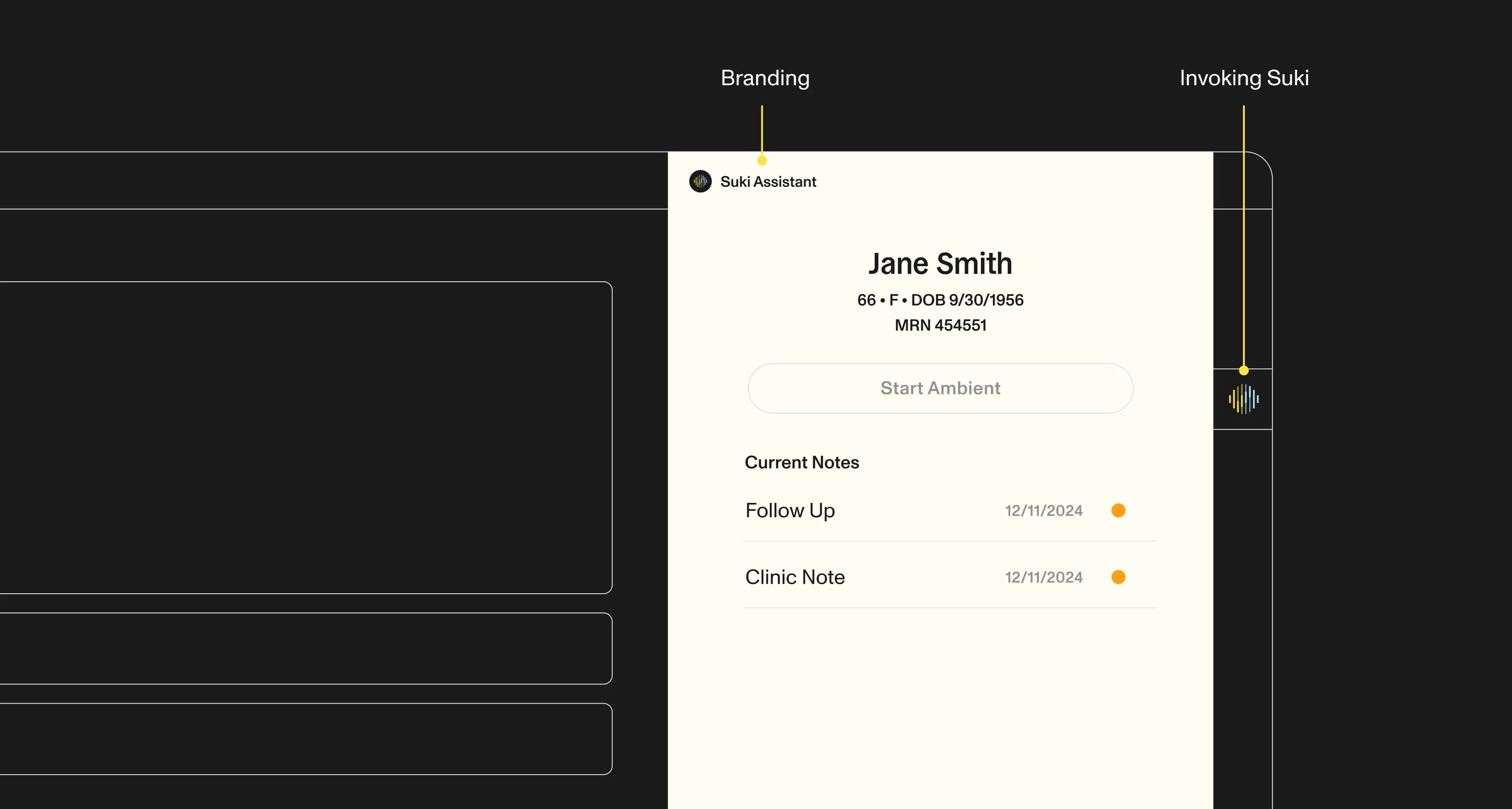This screenshot has height=809, width=1512.
Task: Select the patient name Jane Smith
Action: pyautogui.click(x=940, y=263)
